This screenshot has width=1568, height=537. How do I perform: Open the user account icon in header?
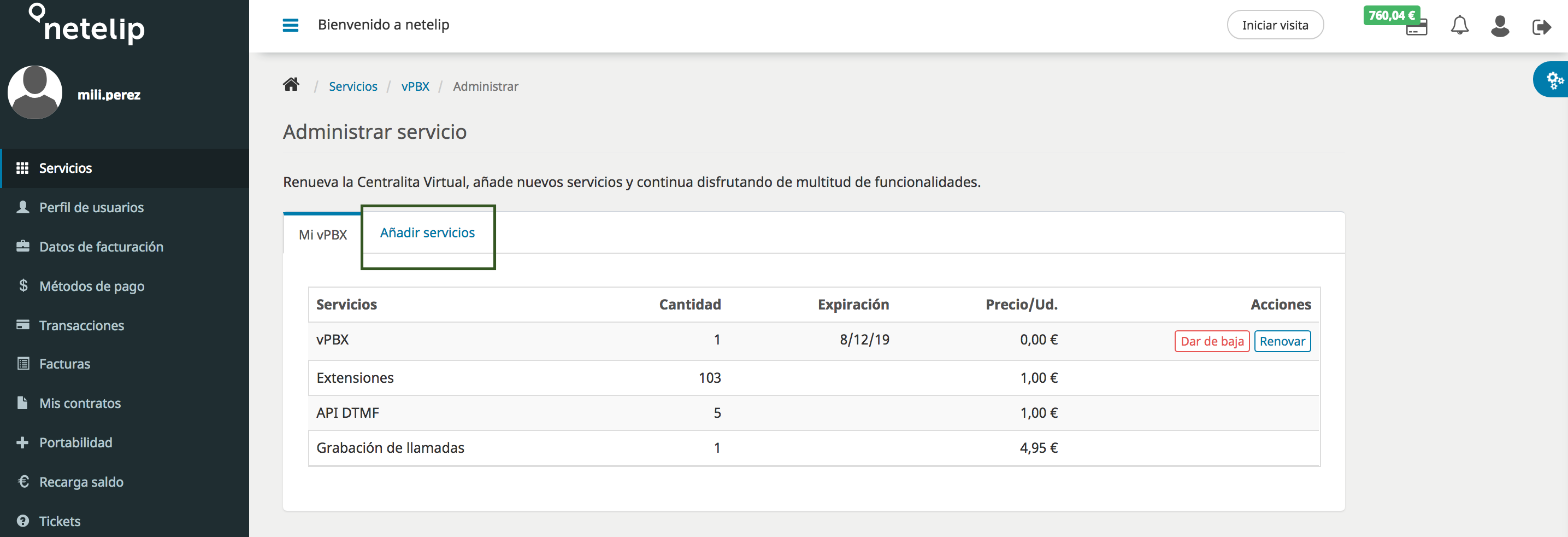click(x=1500, y=26)
